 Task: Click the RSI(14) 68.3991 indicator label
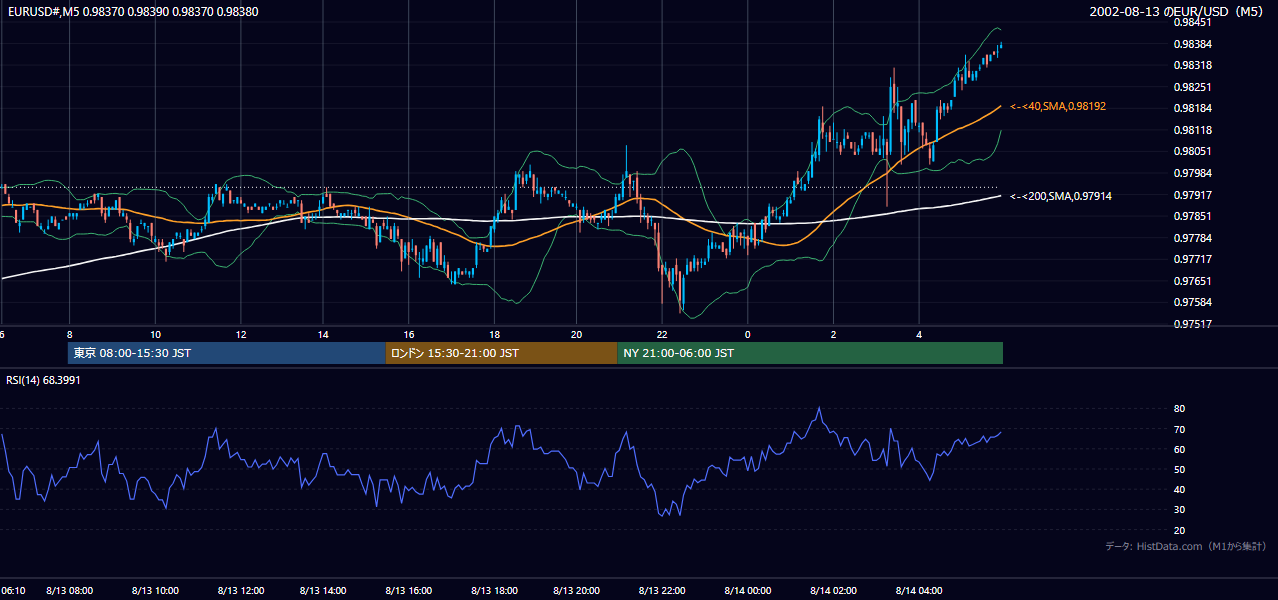pyautogui.click(x=43, y=380)
